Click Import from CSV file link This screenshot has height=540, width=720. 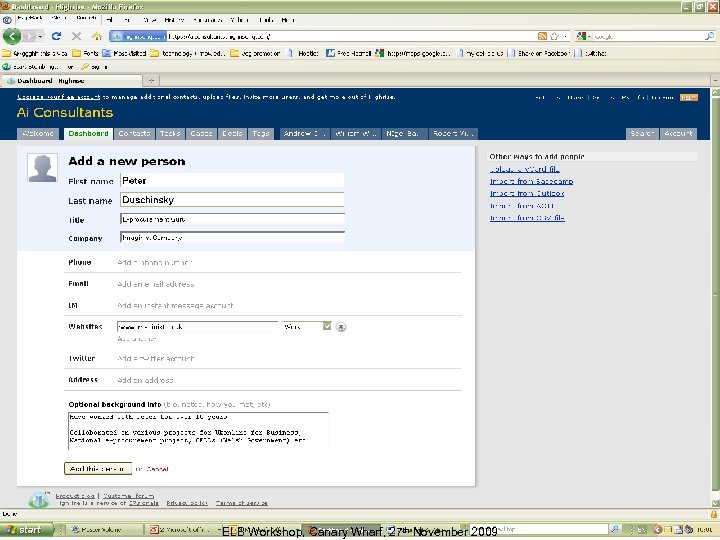527,218
